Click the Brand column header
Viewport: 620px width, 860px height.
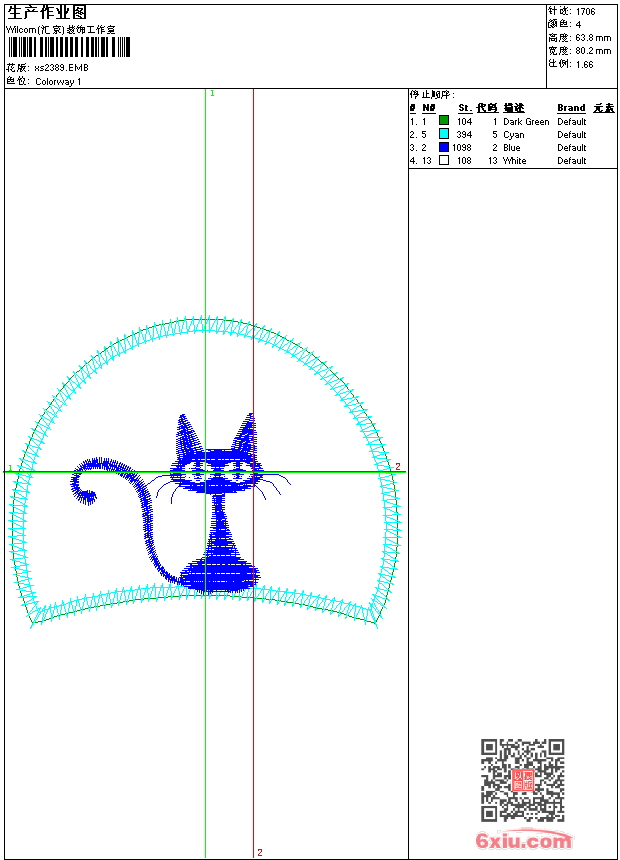point(571,108)
